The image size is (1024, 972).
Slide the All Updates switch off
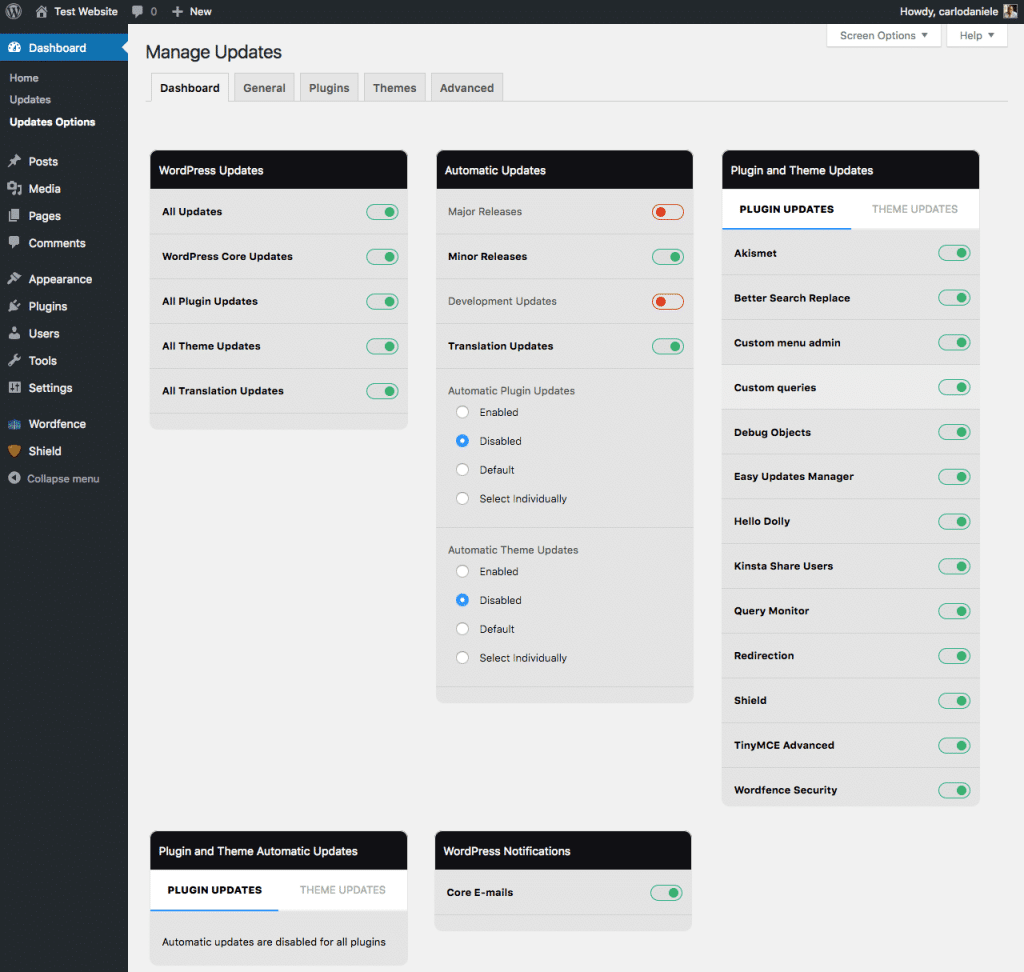(382, 211)
